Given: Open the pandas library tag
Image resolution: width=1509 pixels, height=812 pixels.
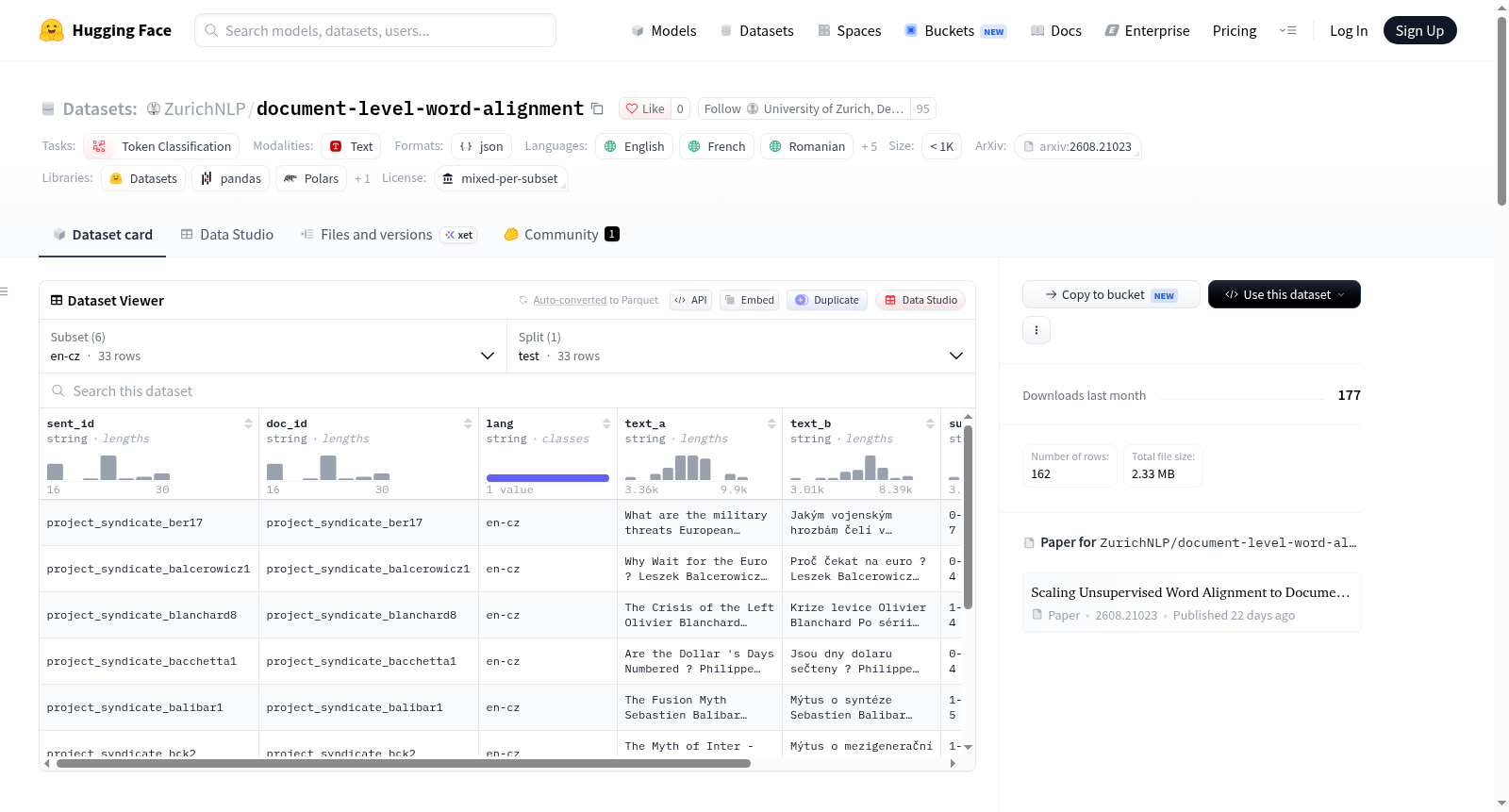Looking at the screenshot, I should pos(231,178).
